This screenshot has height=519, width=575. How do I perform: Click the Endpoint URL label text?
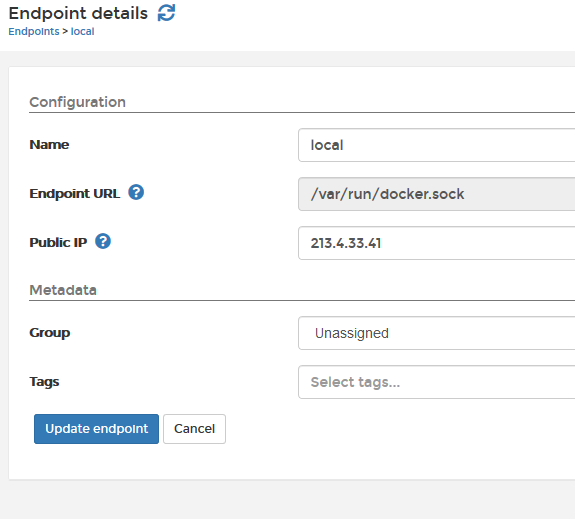tap(75, 193)
